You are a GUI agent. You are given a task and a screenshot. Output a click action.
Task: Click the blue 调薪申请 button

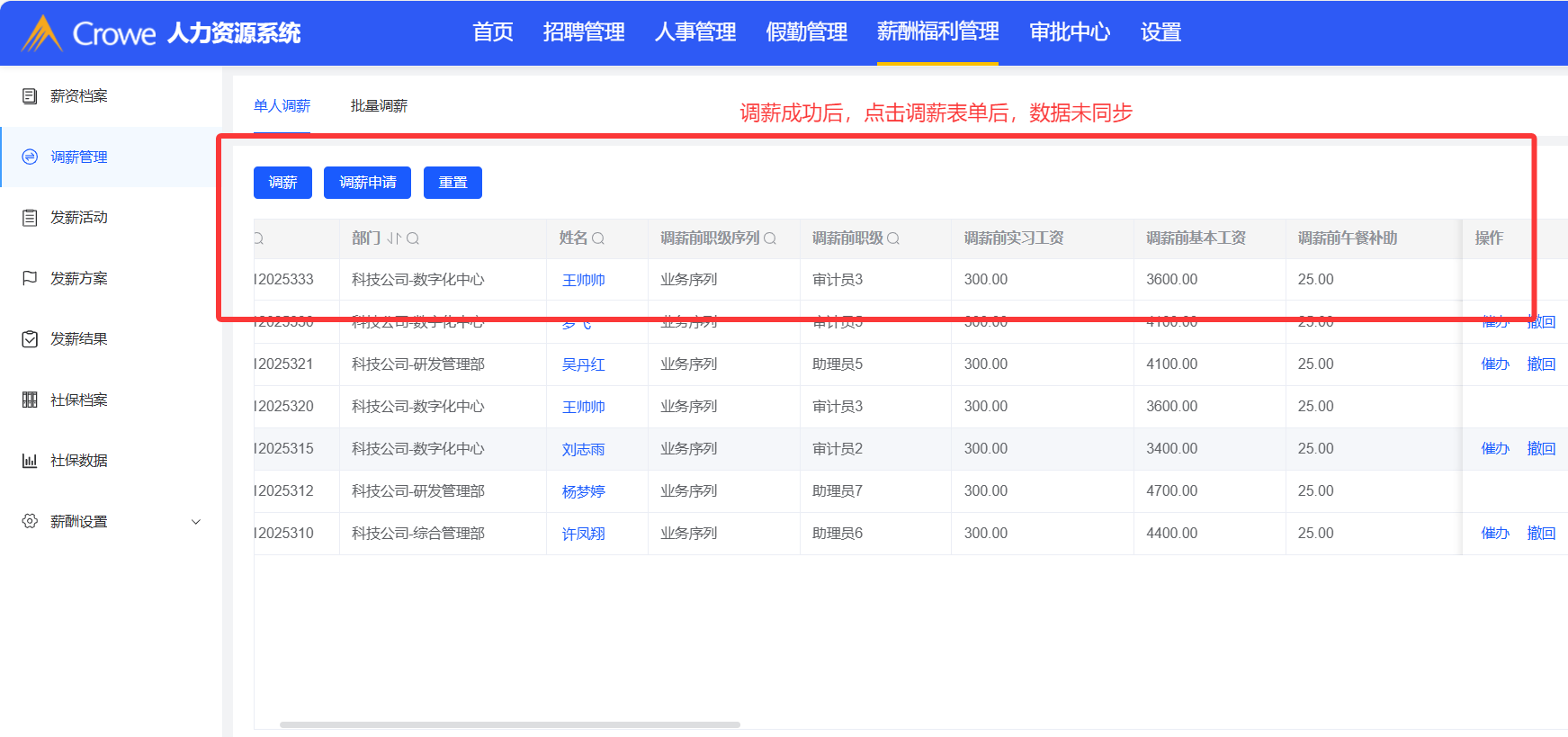click(x=367, y=183)
